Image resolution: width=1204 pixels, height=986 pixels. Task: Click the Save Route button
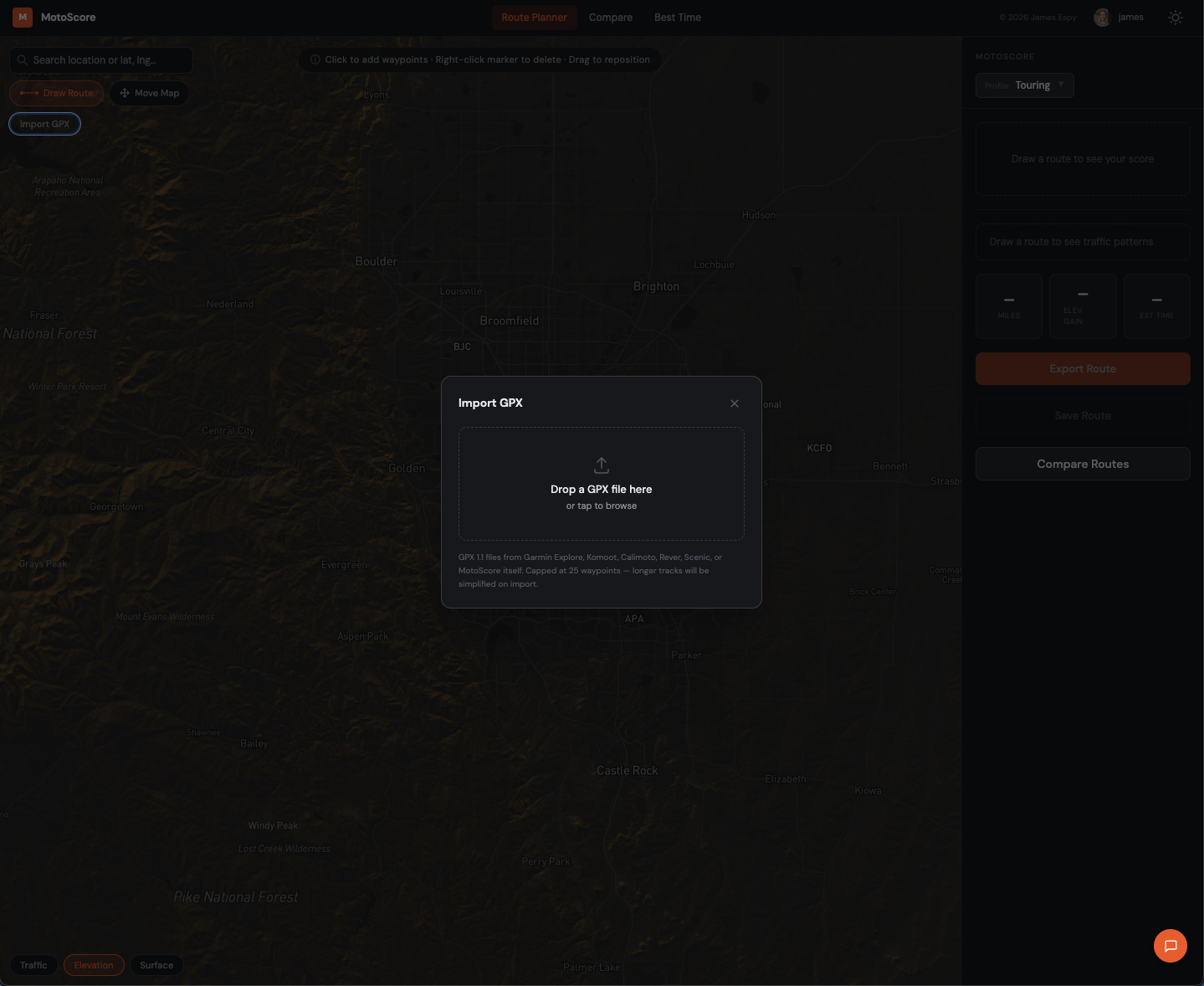[x=1082, y=415]
